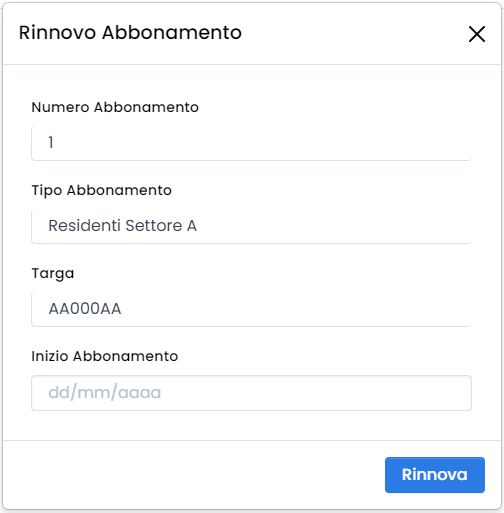
Task: Open the Inizio Abbonamento date field
Action: click(251, 393)
